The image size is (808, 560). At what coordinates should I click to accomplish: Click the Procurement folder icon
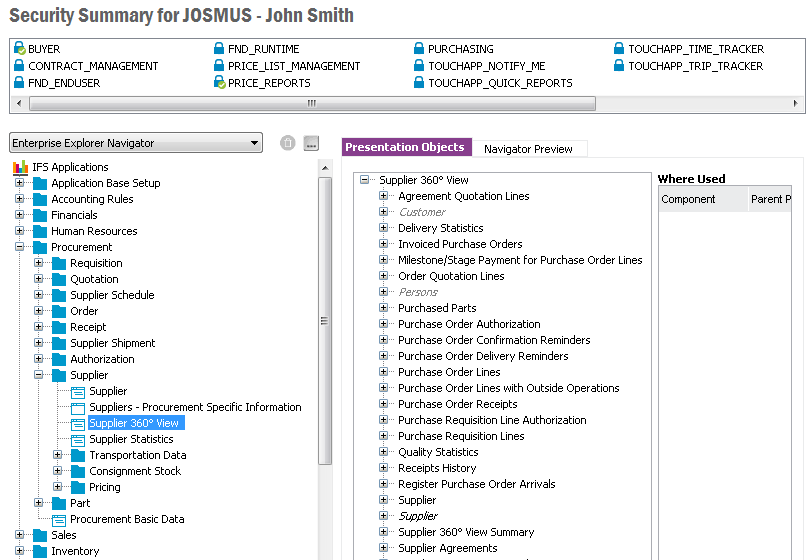click(40, 247)
